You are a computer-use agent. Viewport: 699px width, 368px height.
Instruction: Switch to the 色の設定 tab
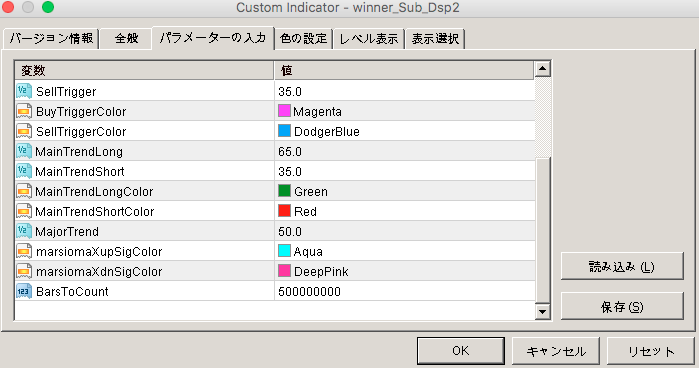(x=304, y=39)
